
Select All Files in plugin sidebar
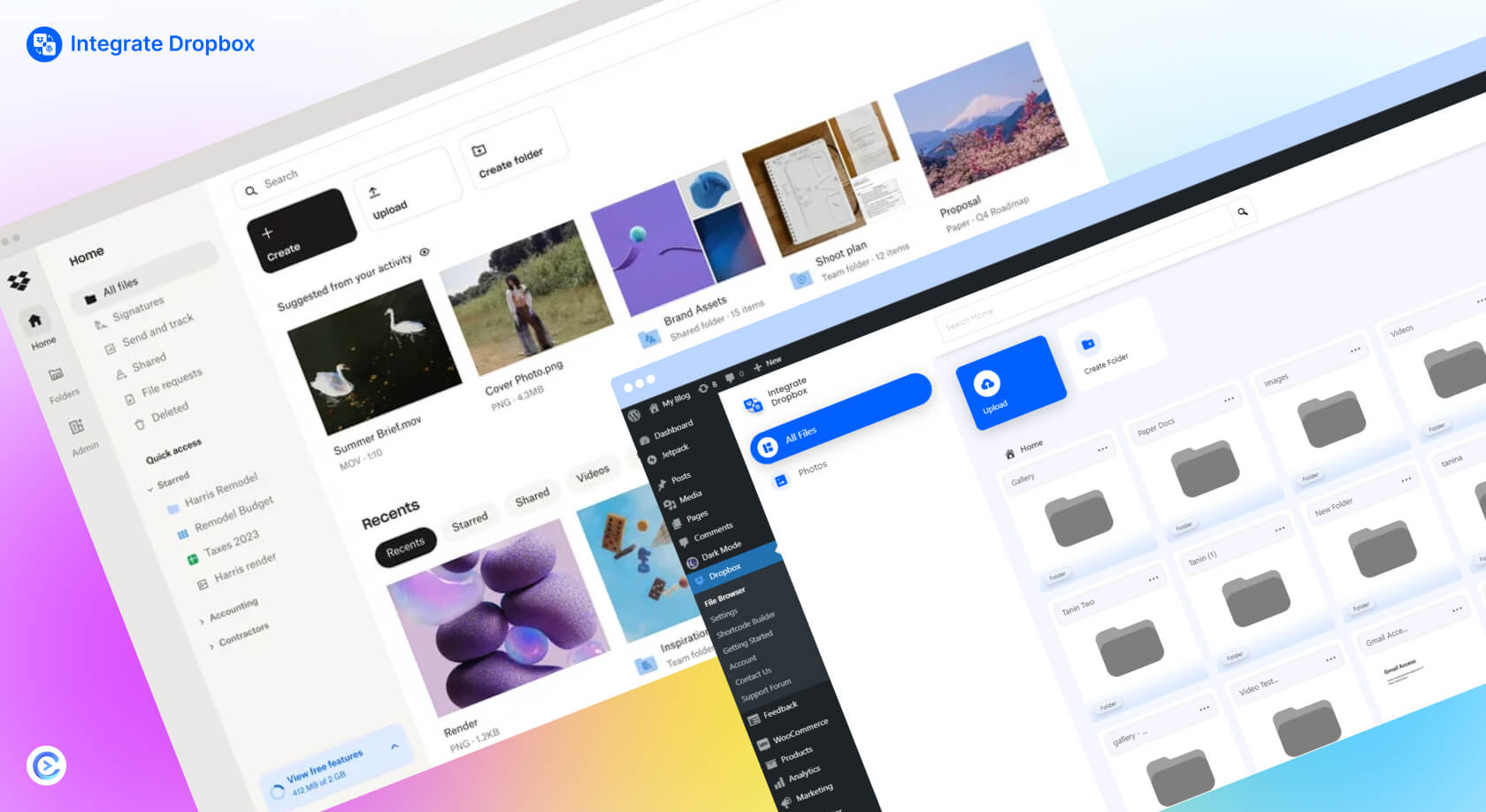pyautogui.click(x=841, y=418)
